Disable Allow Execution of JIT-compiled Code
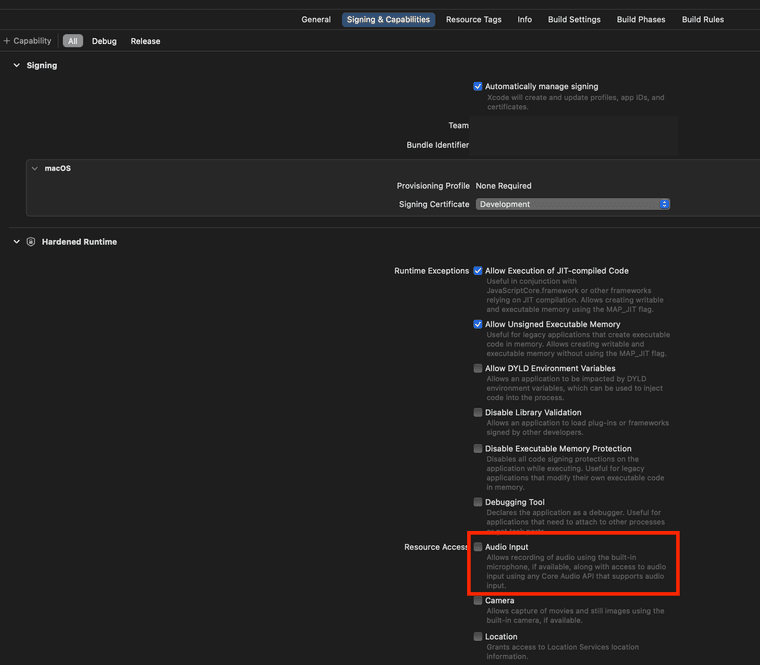 [x=478, y=271]
